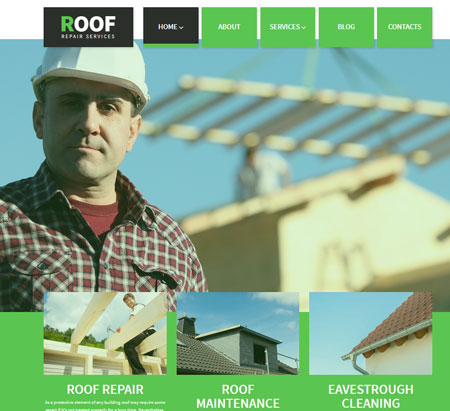Navigate to the Blog page
450x411 pixels.
(x=346, y=27)
